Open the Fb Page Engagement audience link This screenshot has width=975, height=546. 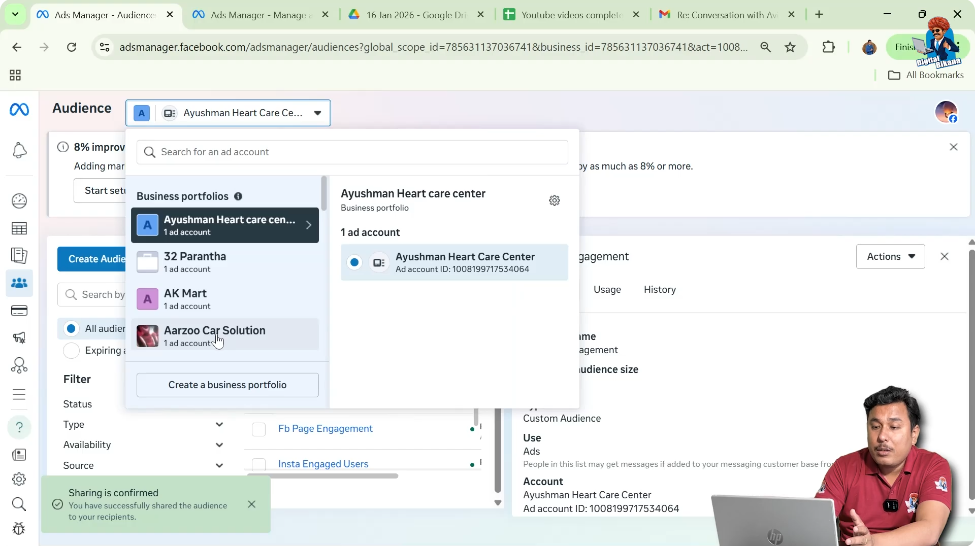point(325,429)
